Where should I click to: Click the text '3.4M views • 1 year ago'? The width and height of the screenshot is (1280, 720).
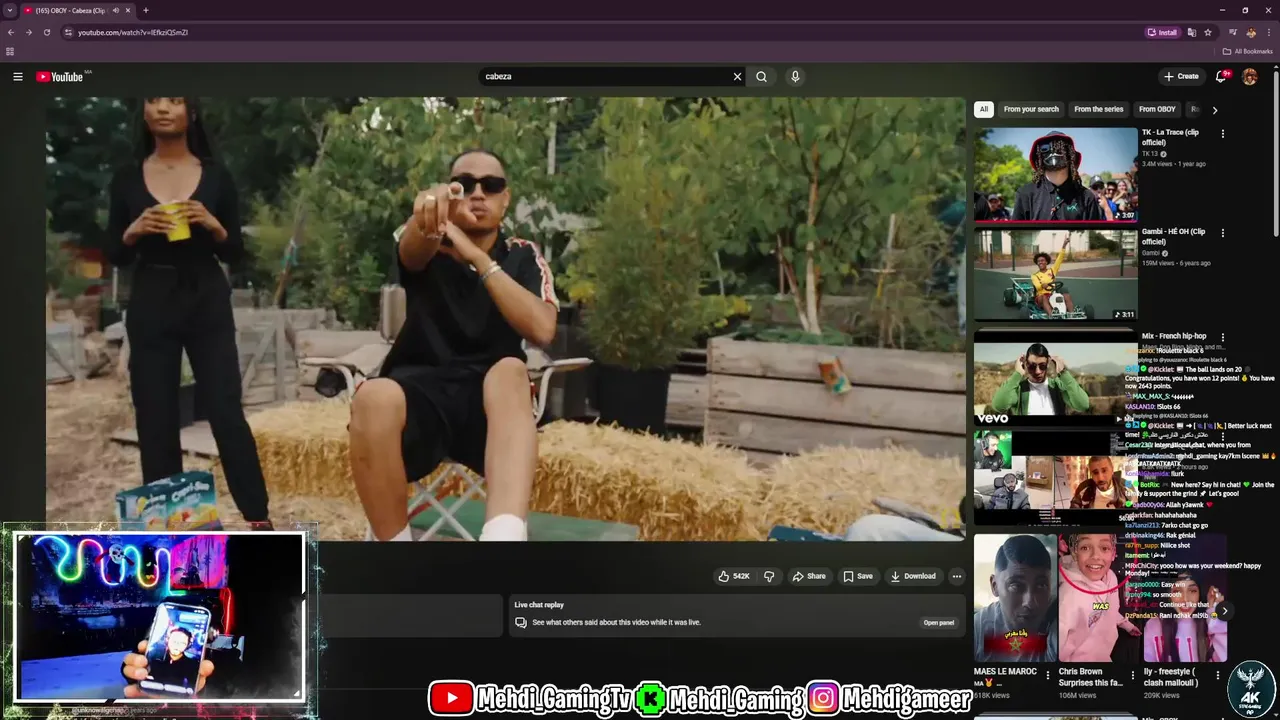click(1174, 164)
